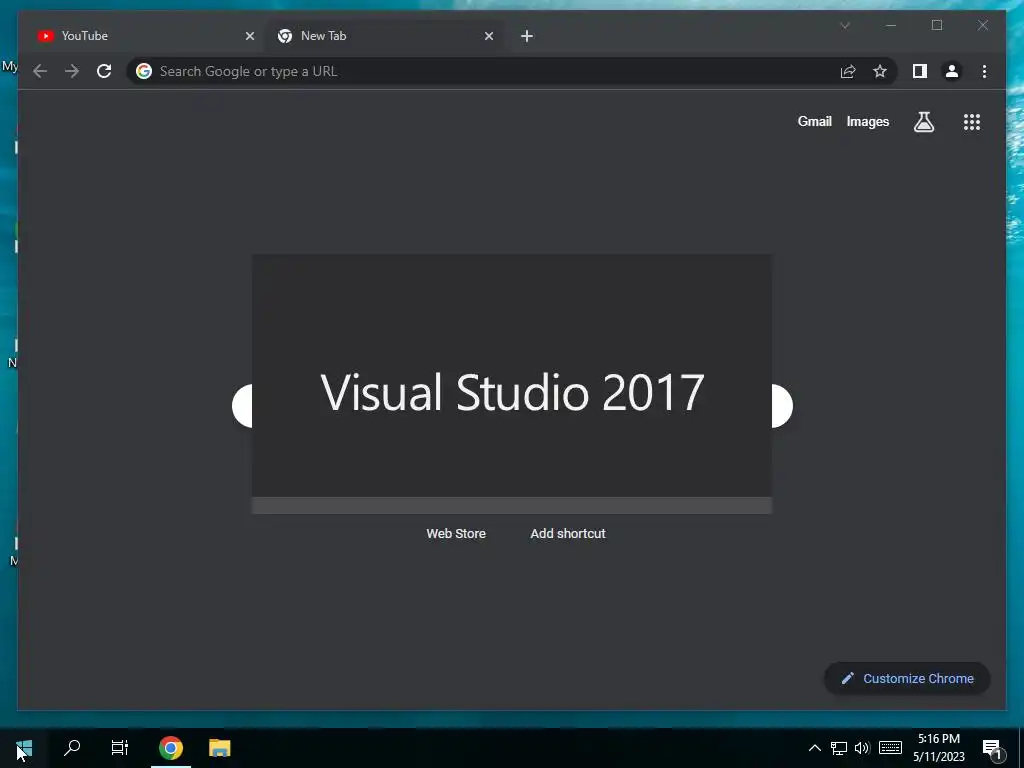This screenshot has width=1024, height=768.
Task: Open Google Images link
Action: [867, 121]
